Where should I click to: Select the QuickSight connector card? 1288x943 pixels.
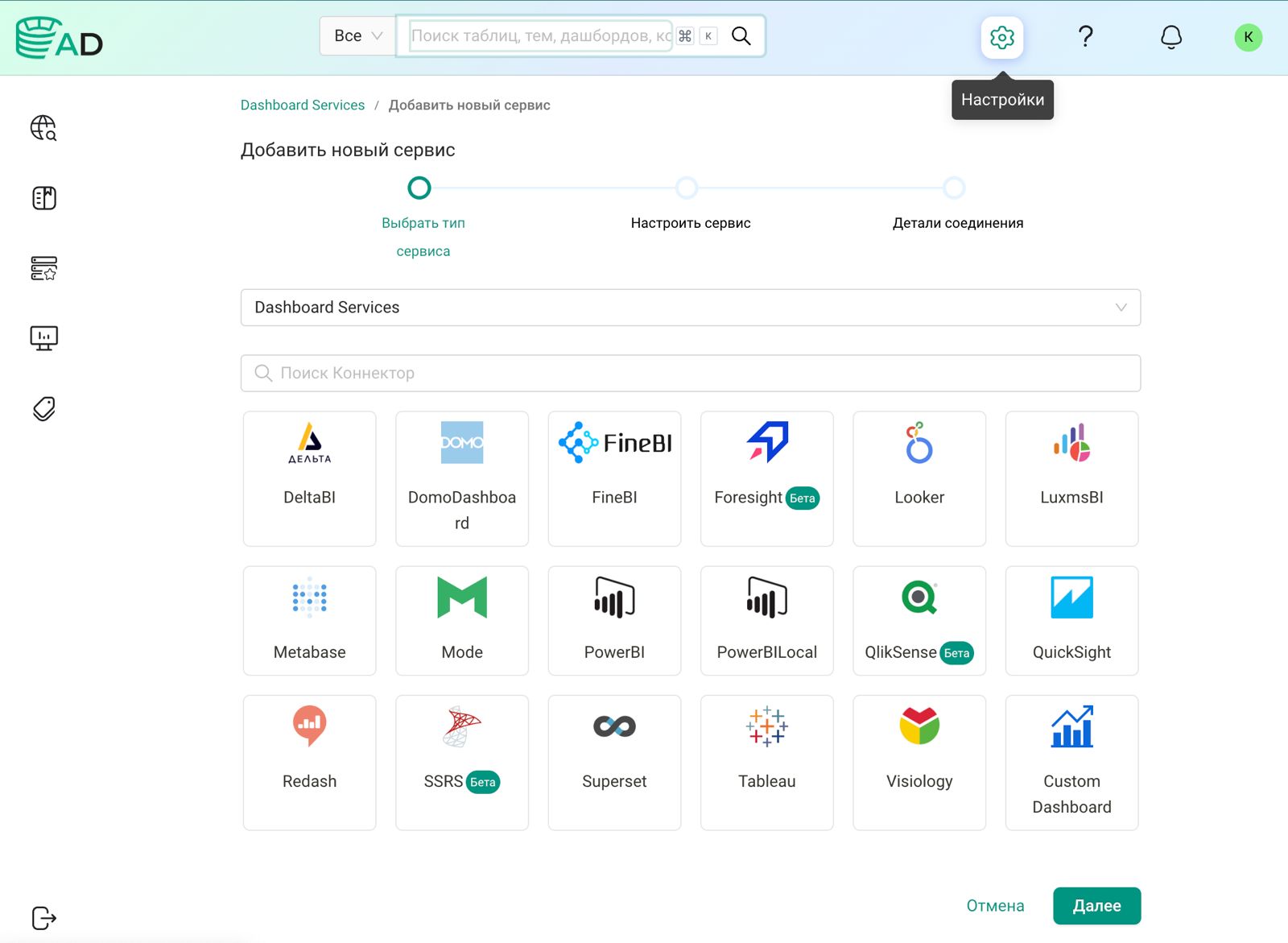coord(1071,620)
